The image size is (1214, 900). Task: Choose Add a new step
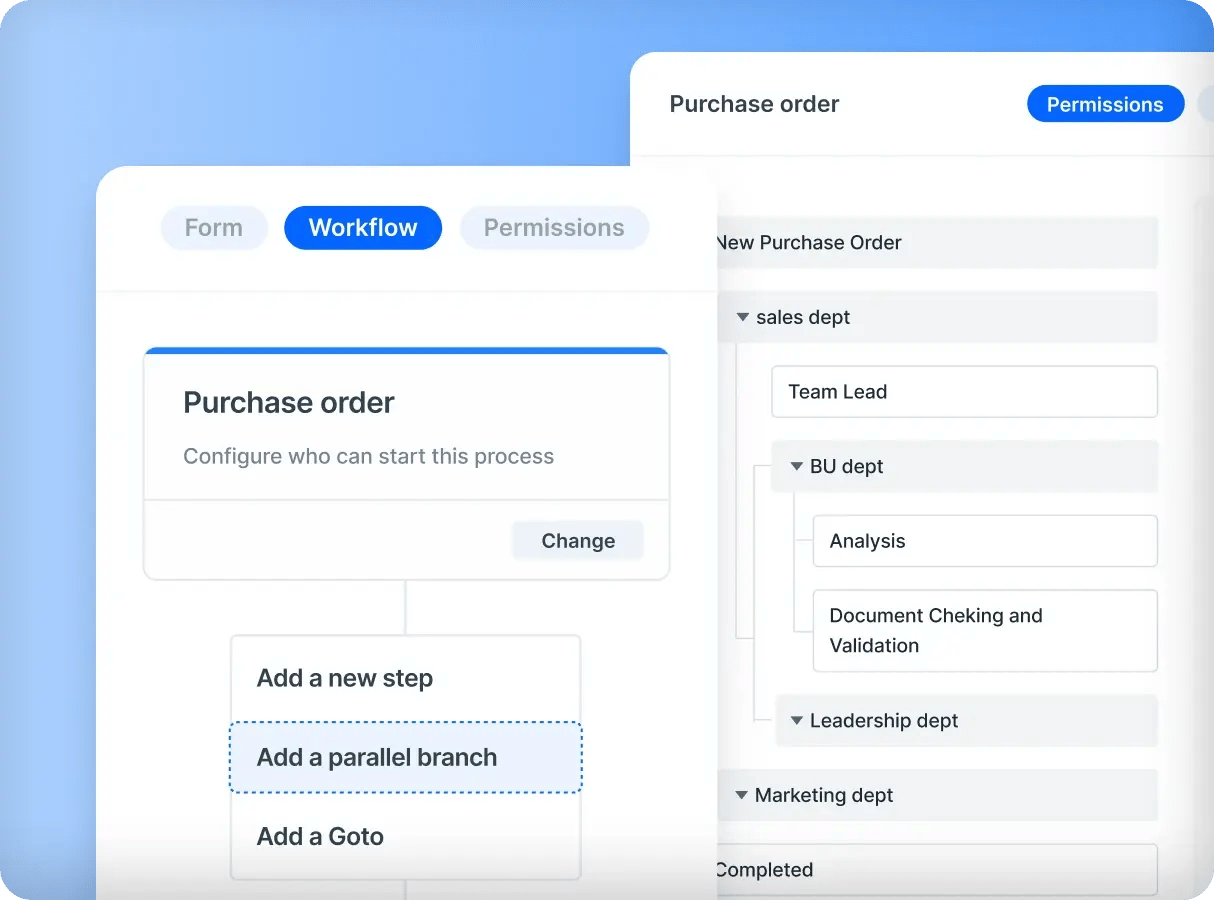click(406, 678)
